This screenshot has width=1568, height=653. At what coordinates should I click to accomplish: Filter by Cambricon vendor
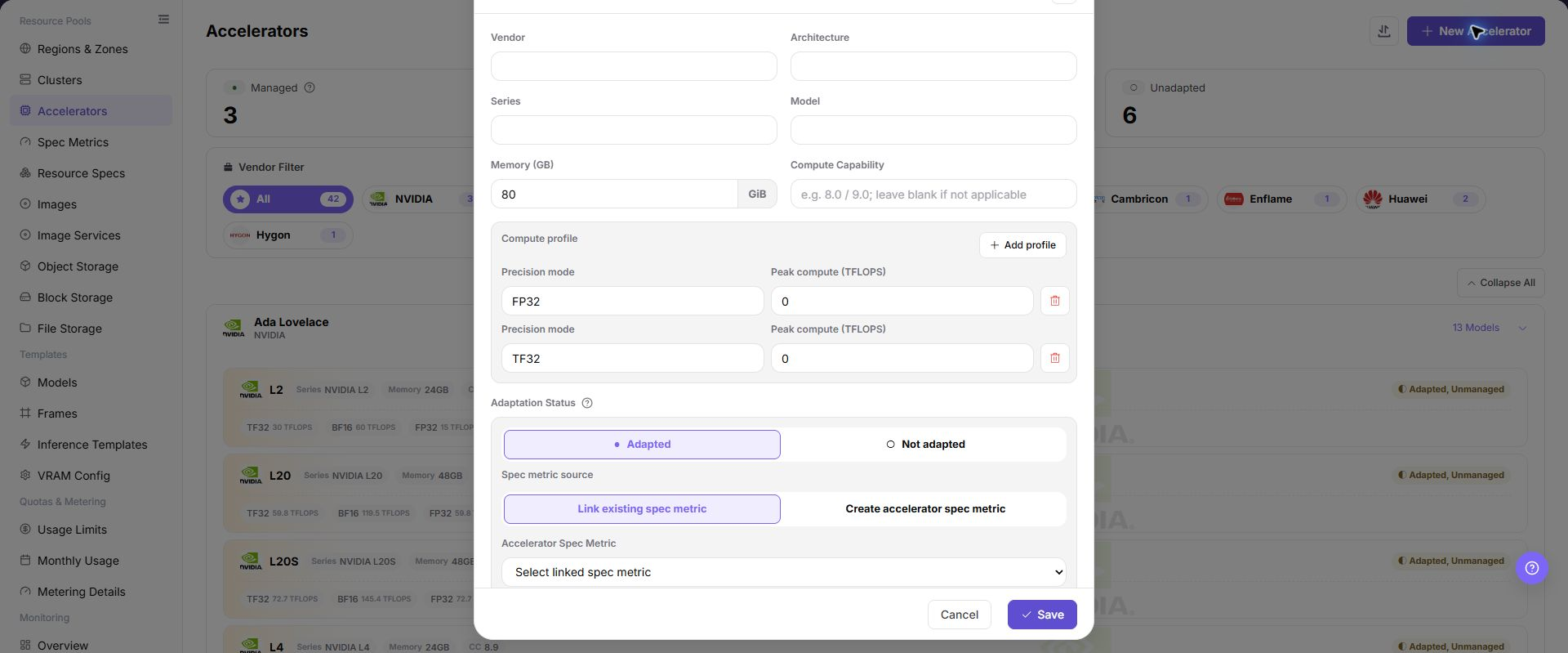pyautogui.click(x=1150, y=199)
